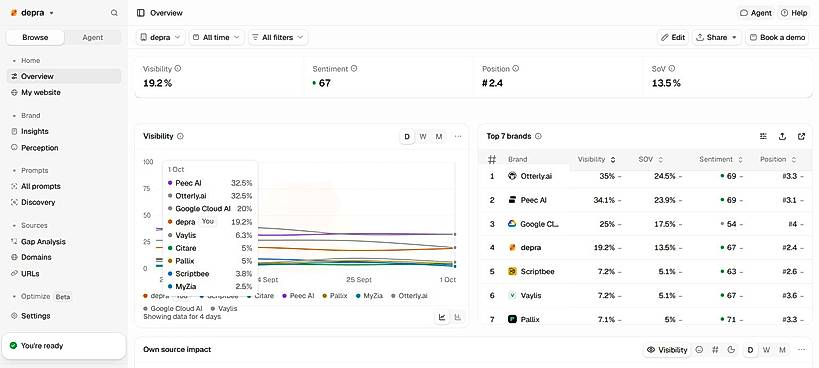Open the Perception page

point(64,148)
